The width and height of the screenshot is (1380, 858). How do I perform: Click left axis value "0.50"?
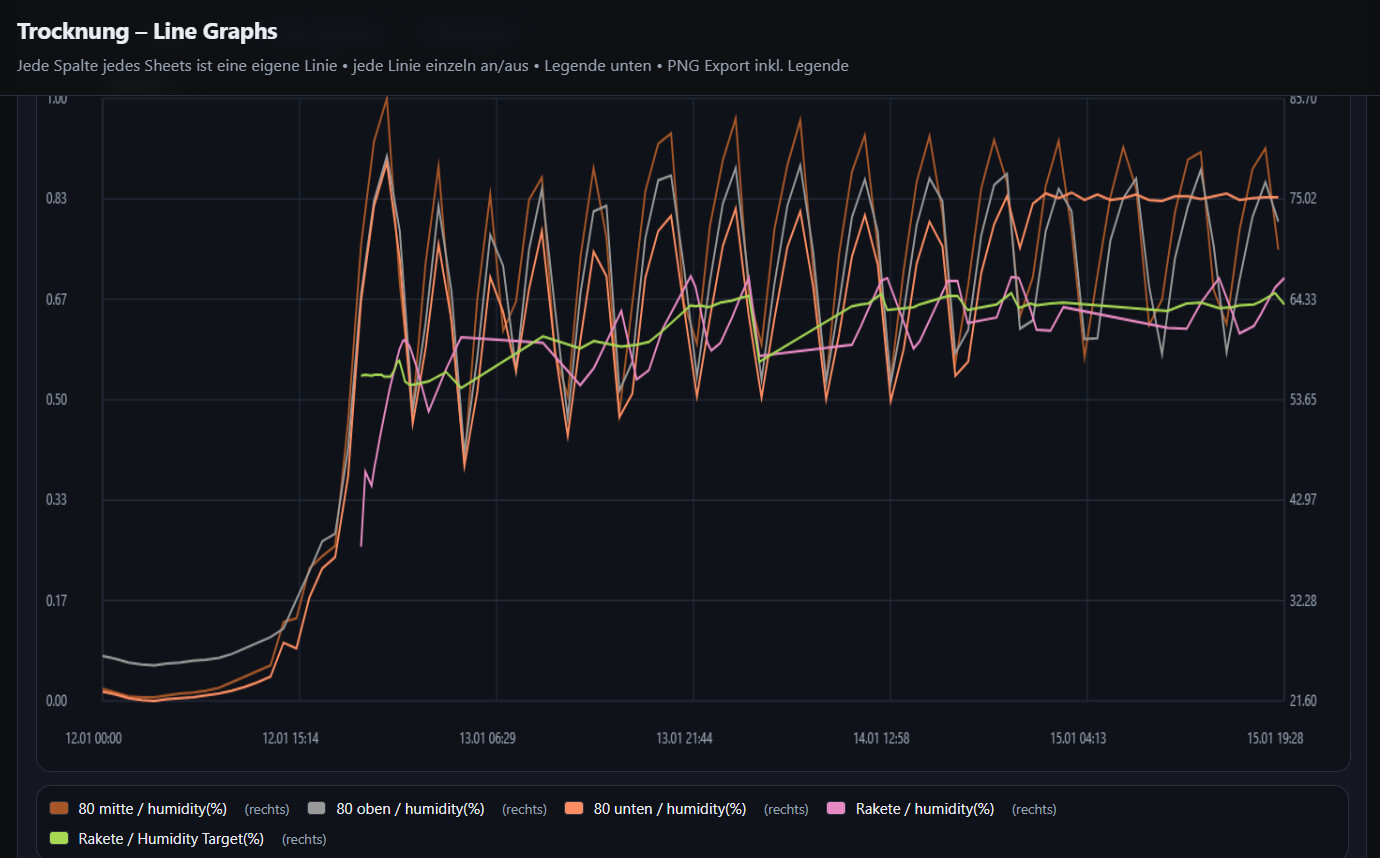pyautogui.click(x=57, y=400)
